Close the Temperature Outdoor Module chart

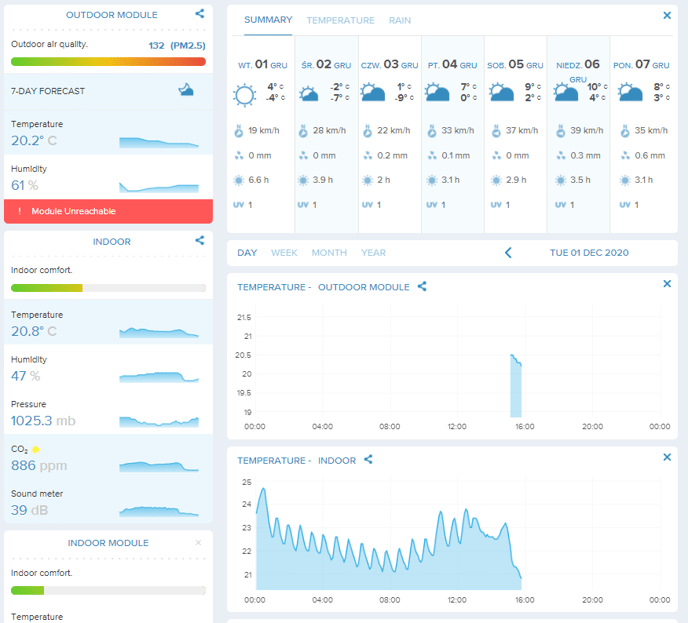coord(667,284)
